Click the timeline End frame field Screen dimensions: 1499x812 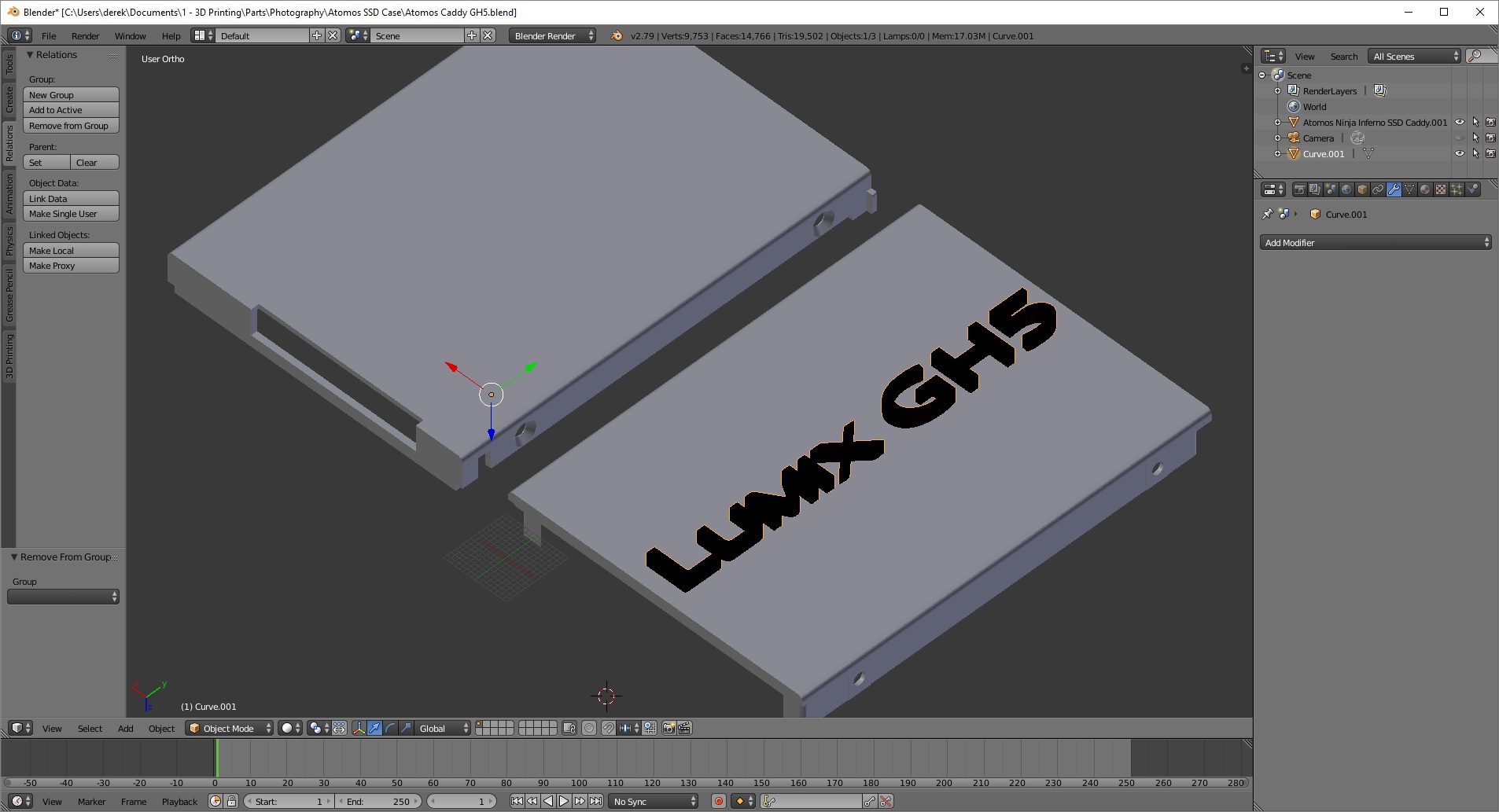tap(379, 801)
